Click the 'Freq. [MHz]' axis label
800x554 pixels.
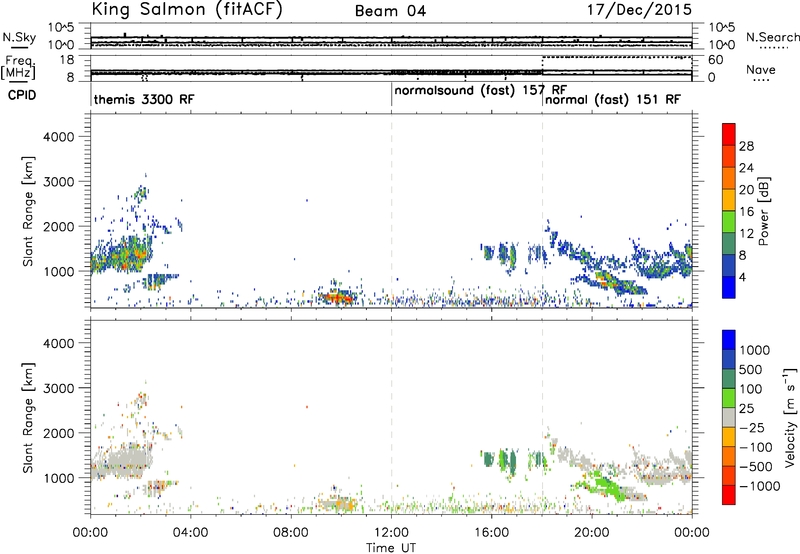point(19,67)
